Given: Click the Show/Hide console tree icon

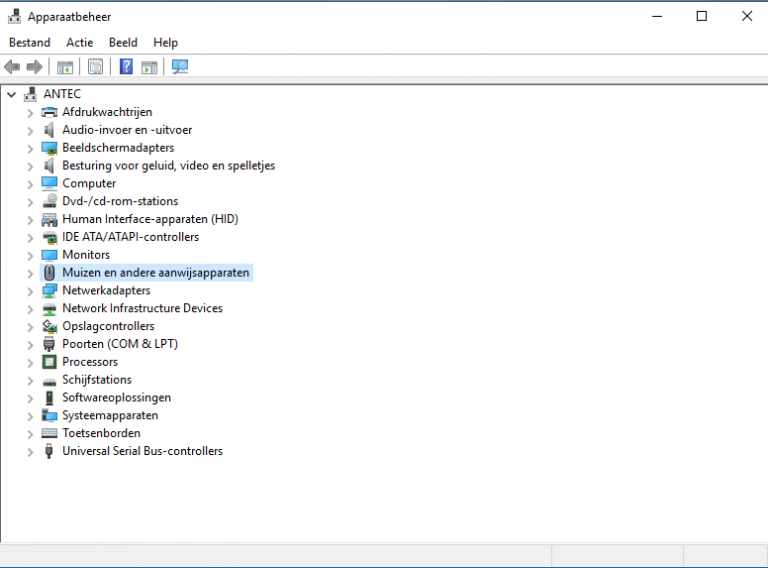Looking at the screenshot, I should point(65,67).
